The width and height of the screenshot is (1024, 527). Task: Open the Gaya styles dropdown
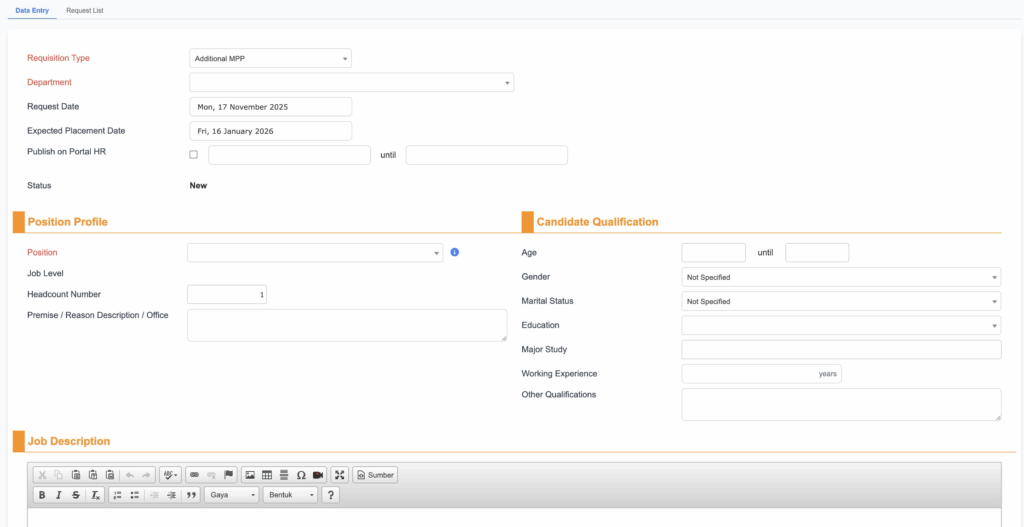tap(231, 495)
